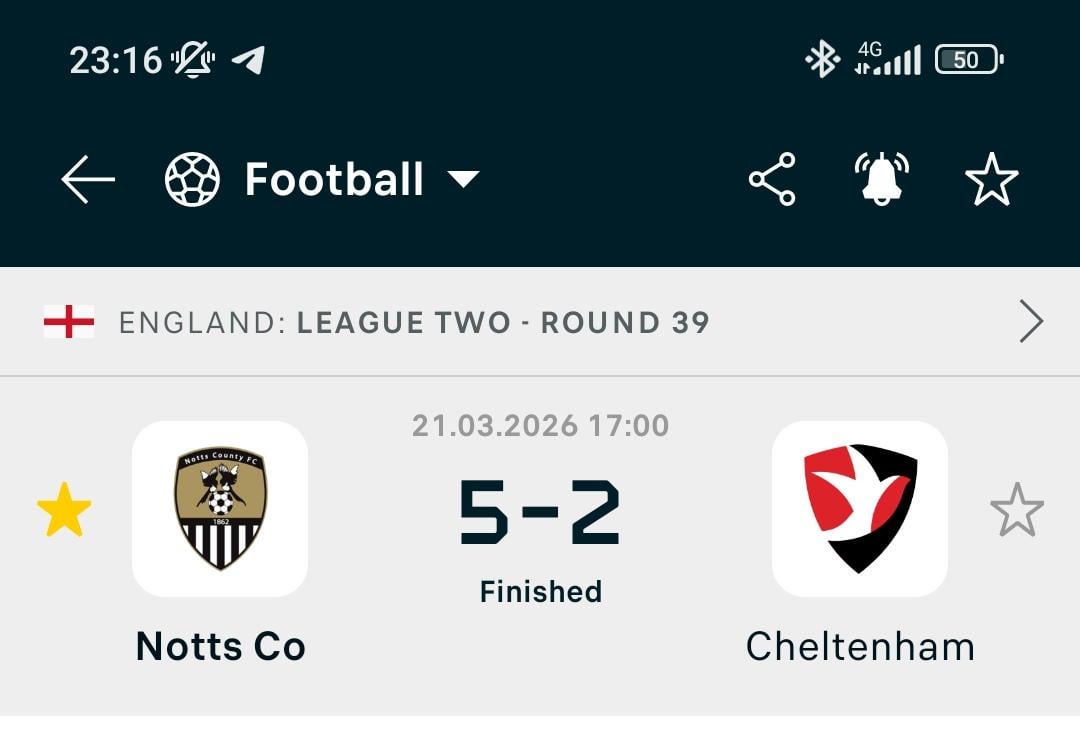Tap the battery indicator in status bar
Viewport: 1080px width, 743px height.
click(x=968, y=60)
